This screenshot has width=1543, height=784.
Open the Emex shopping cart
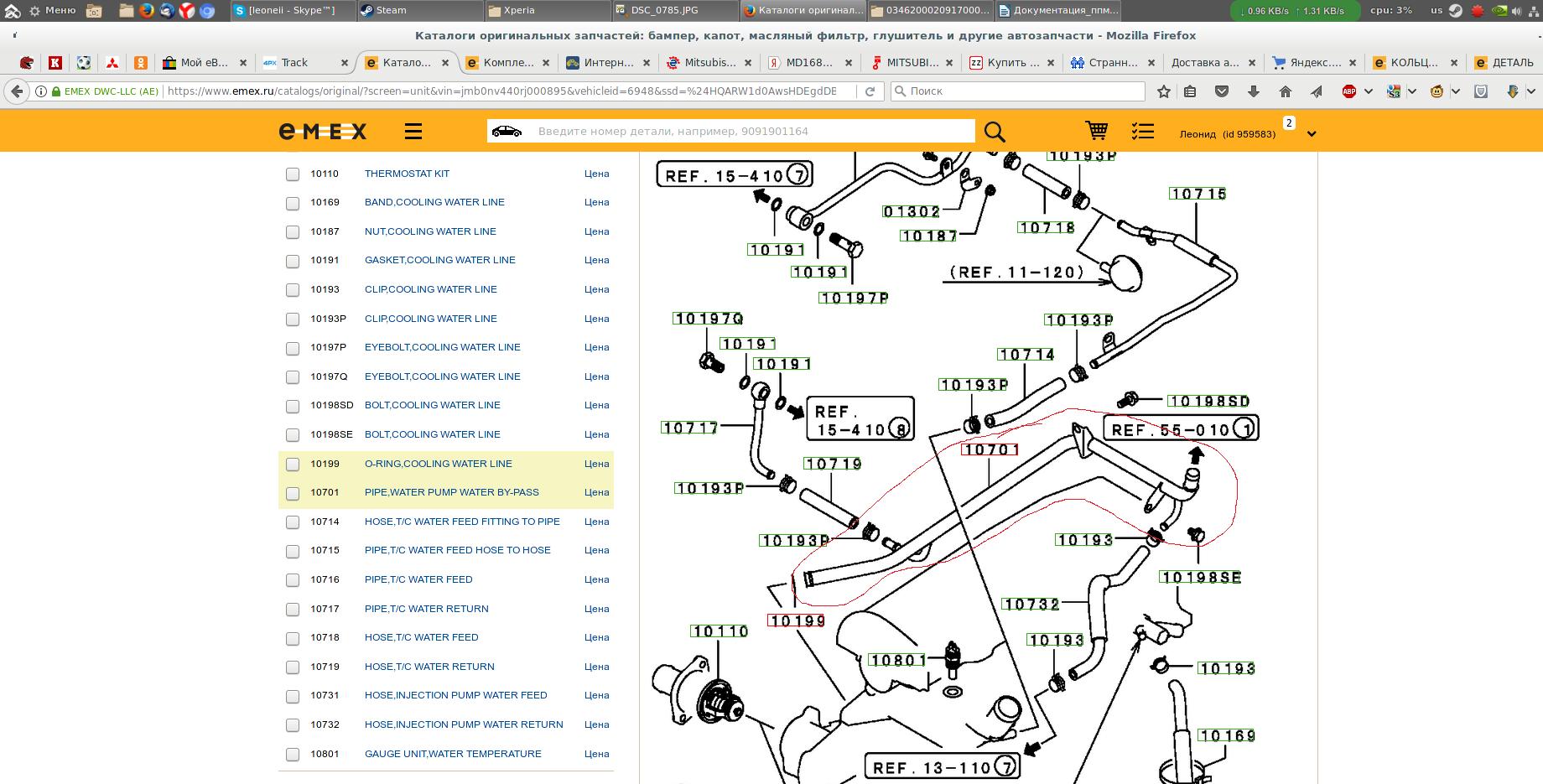[1096, 131]
